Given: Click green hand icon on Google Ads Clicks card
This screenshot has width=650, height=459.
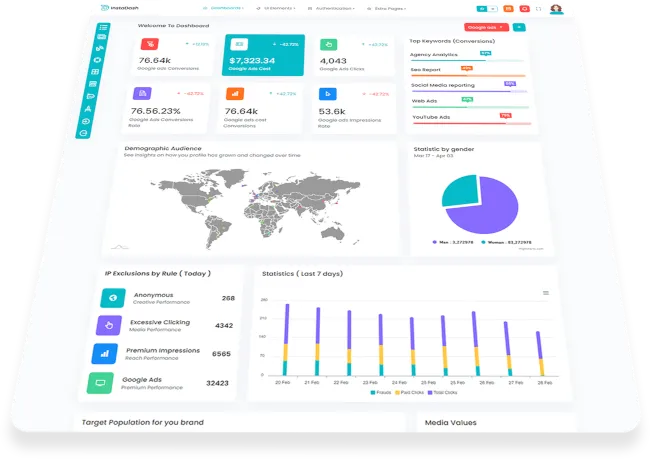Looking at the screenshot, I should (328, 44).
